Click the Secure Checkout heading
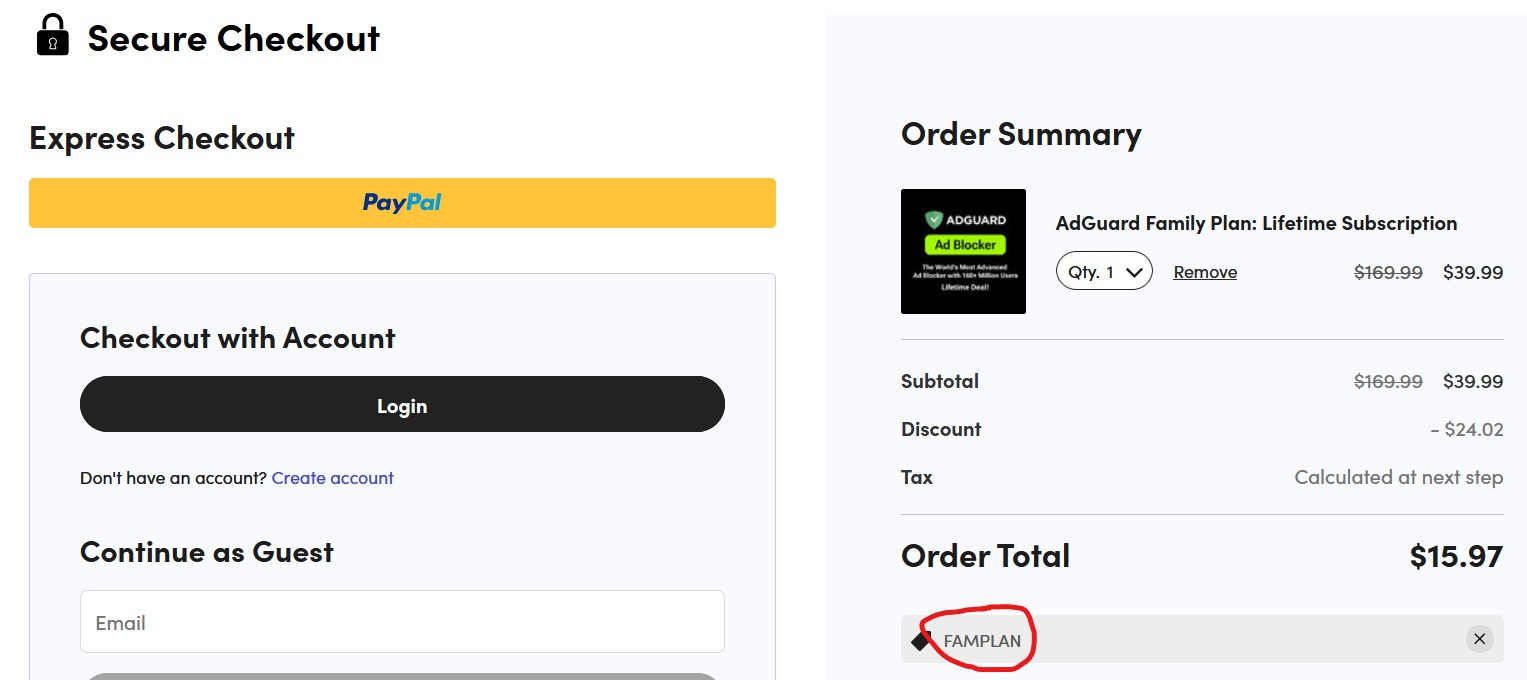The image size is (1527, 680). (234, 39)
